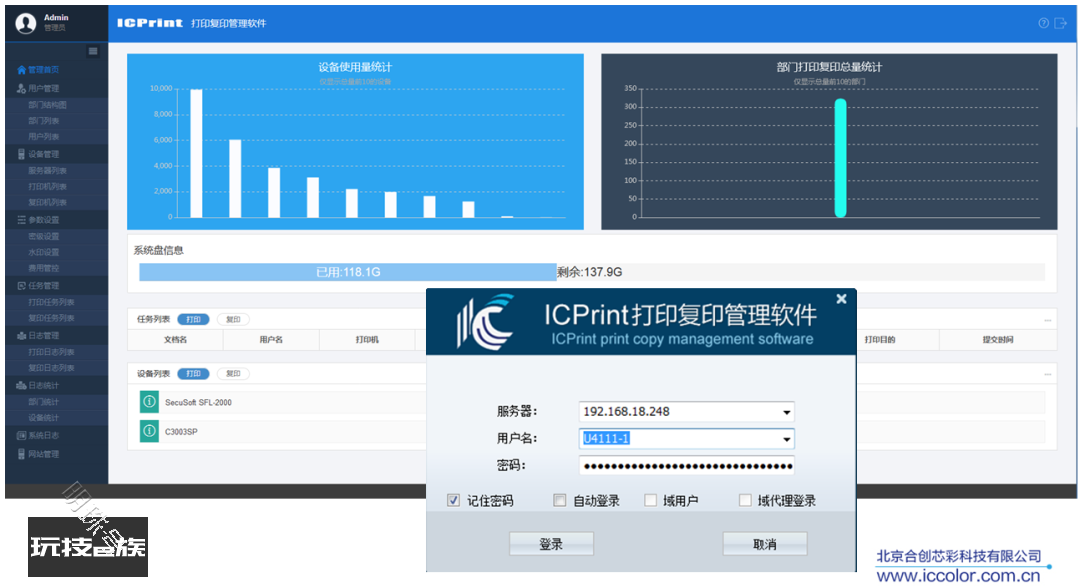The width and height of the screenshot is (1080, 588).
Task: Expand the 用户名 dropdown arrow
Action: tap(786, 439)
